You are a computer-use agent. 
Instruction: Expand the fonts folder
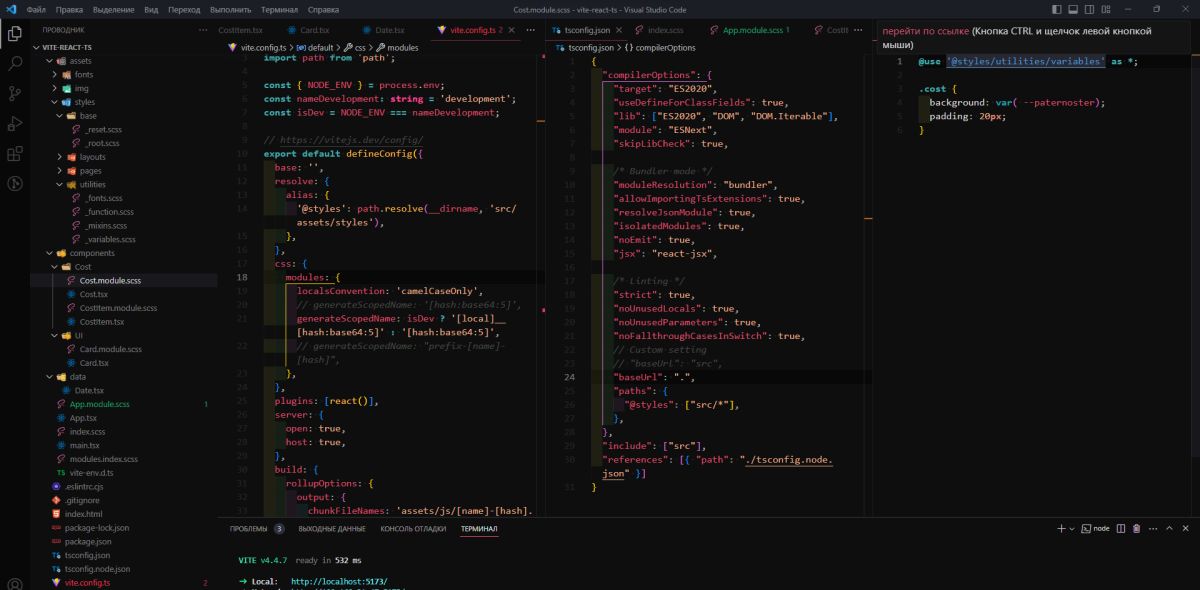tap(123, 74)
